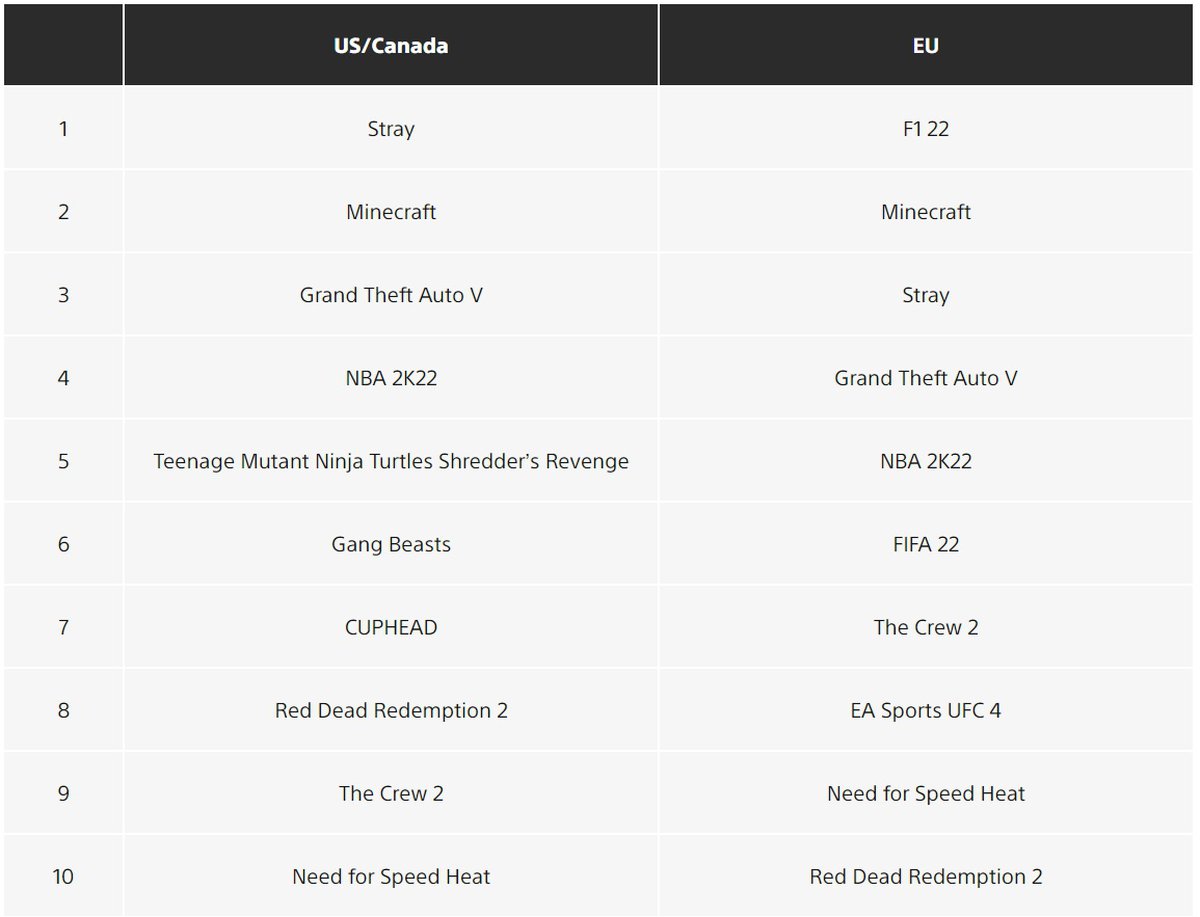The height and width of the screenshot is (917, 1200).
Task: Click Minecraft in the US/Canada column
Action: 391,212
